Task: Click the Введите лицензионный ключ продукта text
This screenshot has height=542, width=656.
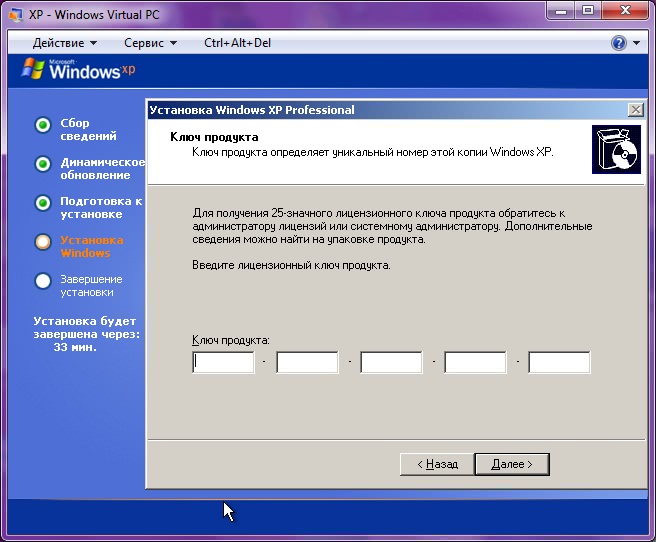Action: point(291,265)
